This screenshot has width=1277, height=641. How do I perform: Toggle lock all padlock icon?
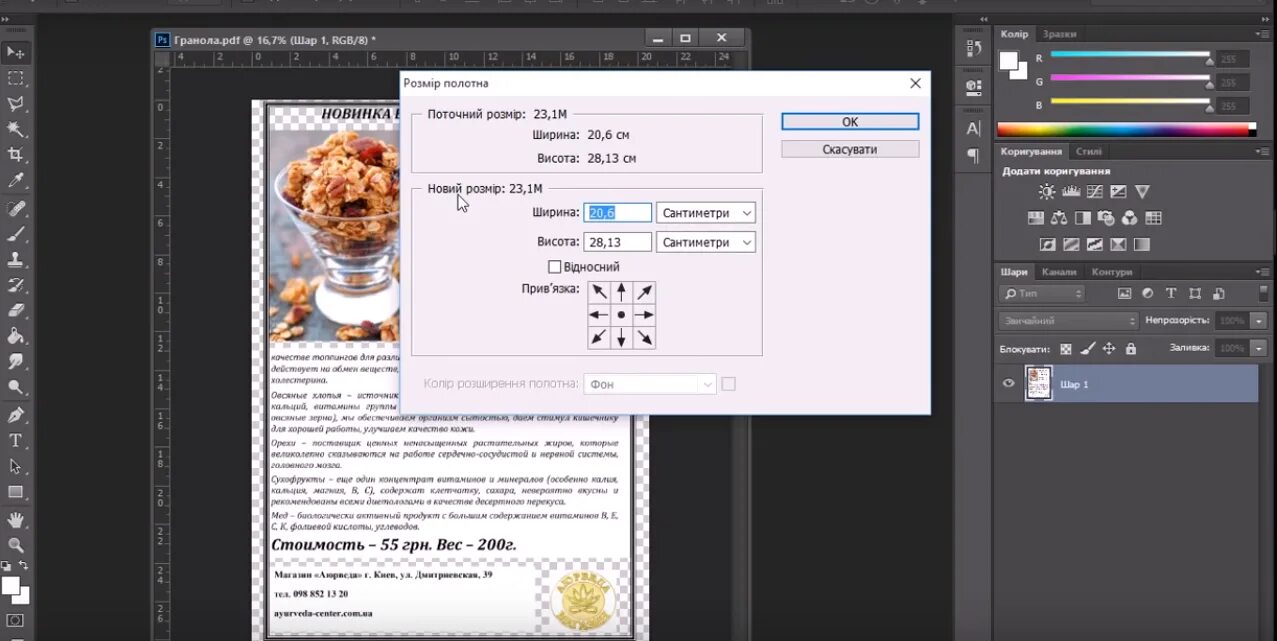pos(1131,349)
